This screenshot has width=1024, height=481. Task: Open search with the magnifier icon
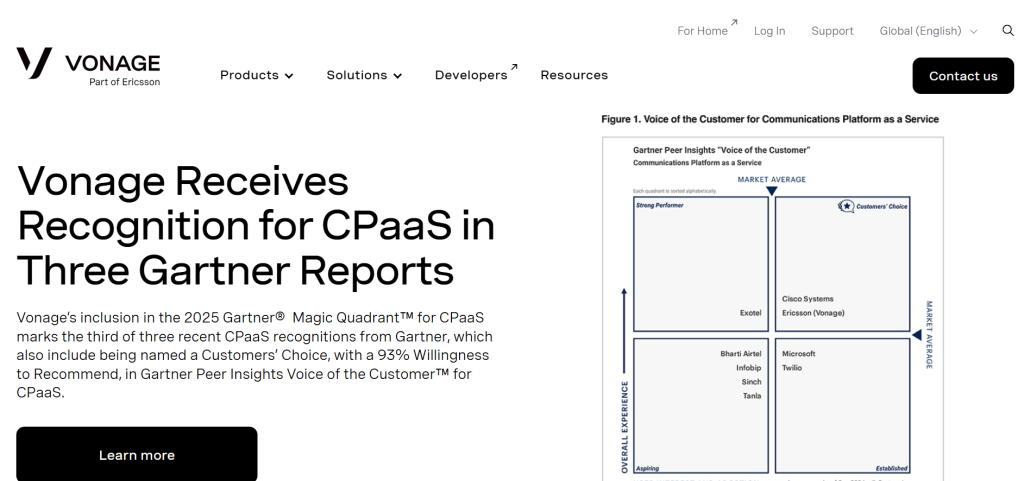click(1008, 31)
